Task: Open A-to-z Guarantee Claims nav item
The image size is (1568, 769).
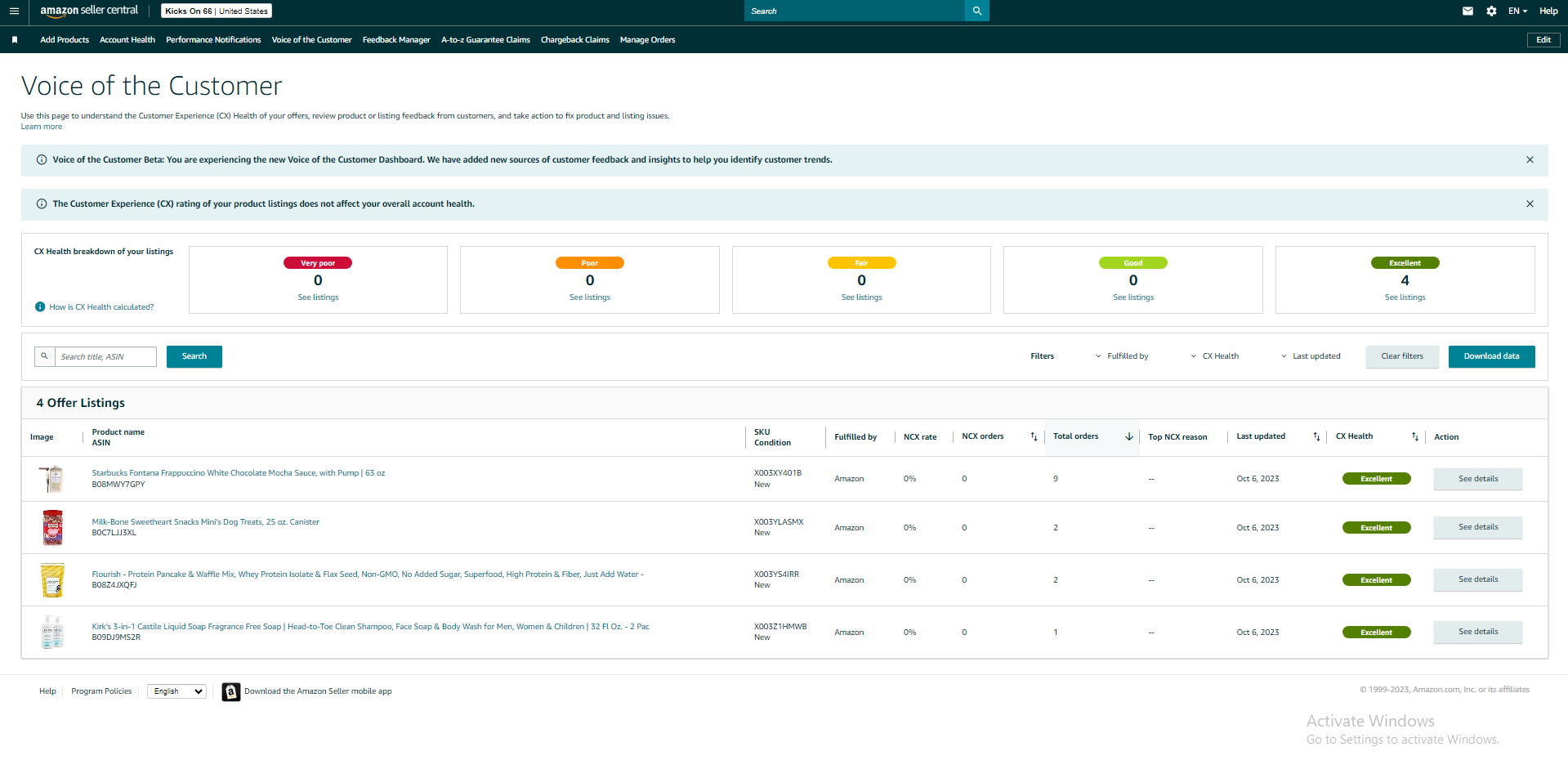Action: (485, 40)
